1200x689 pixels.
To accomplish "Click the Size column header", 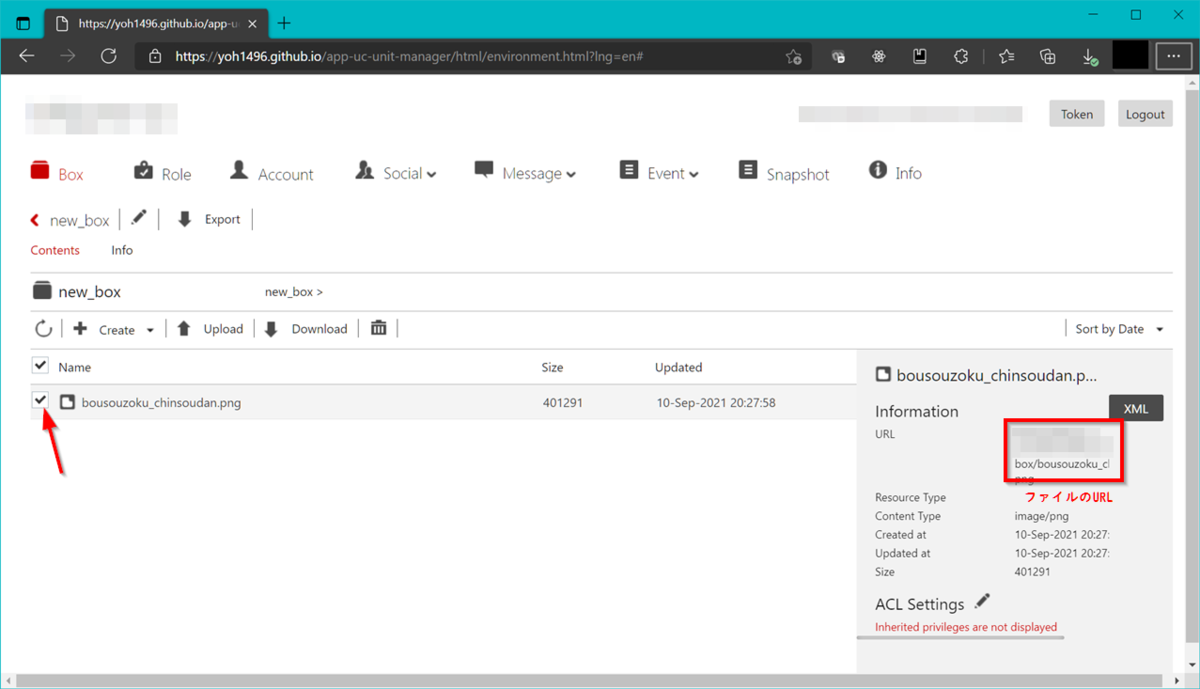I will [553, 367].
